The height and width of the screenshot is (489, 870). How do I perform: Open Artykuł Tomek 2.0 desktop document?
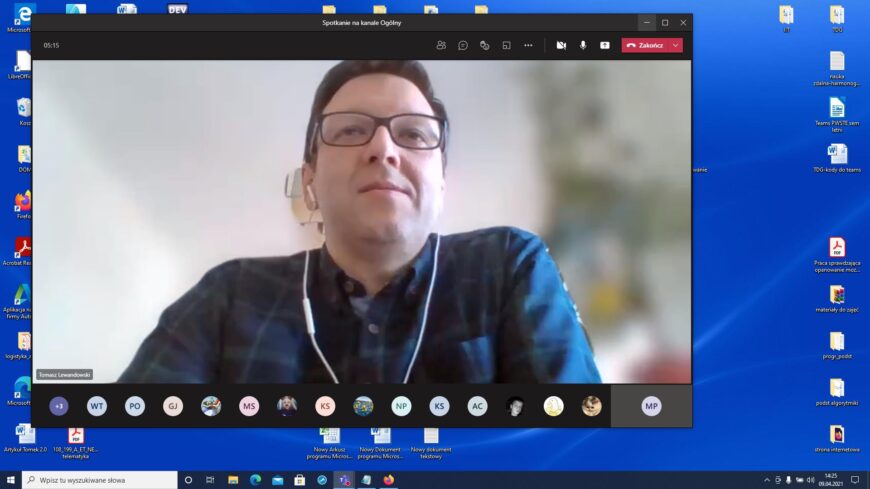[25, 438]
